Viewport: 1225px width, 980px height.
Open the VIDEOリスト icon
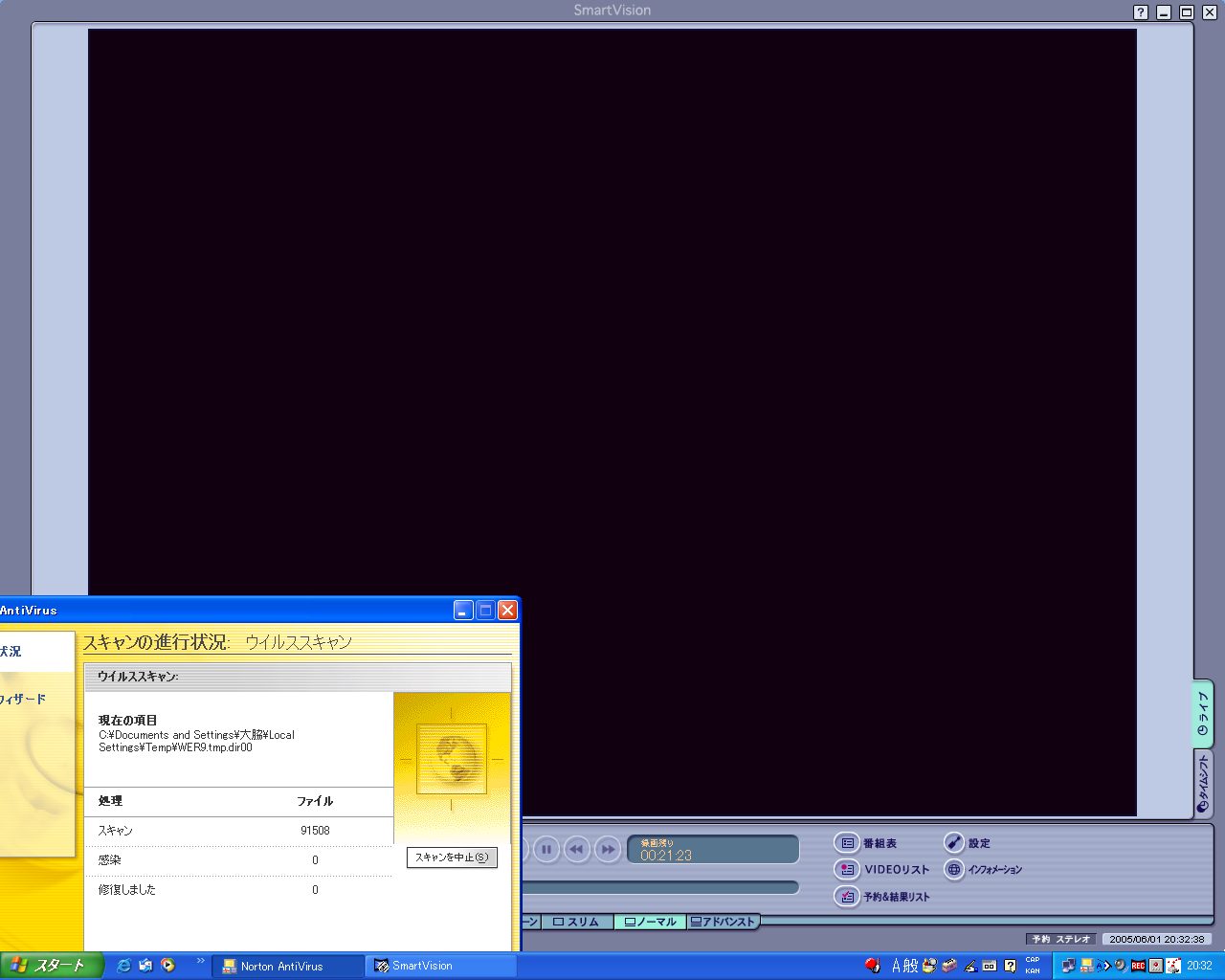click(847, 870)
